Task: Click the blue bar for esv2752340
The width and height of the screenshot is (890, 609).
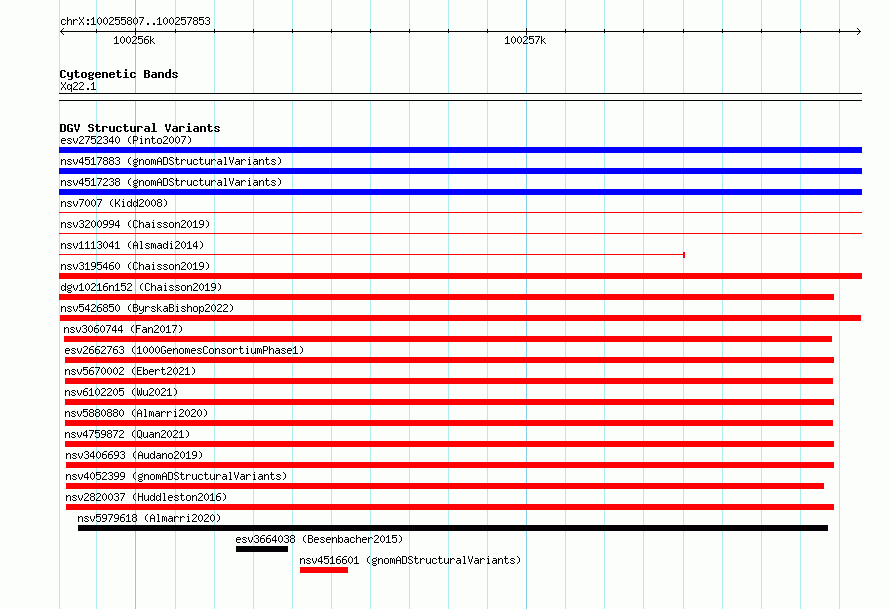Action: [x=460, y=150]
